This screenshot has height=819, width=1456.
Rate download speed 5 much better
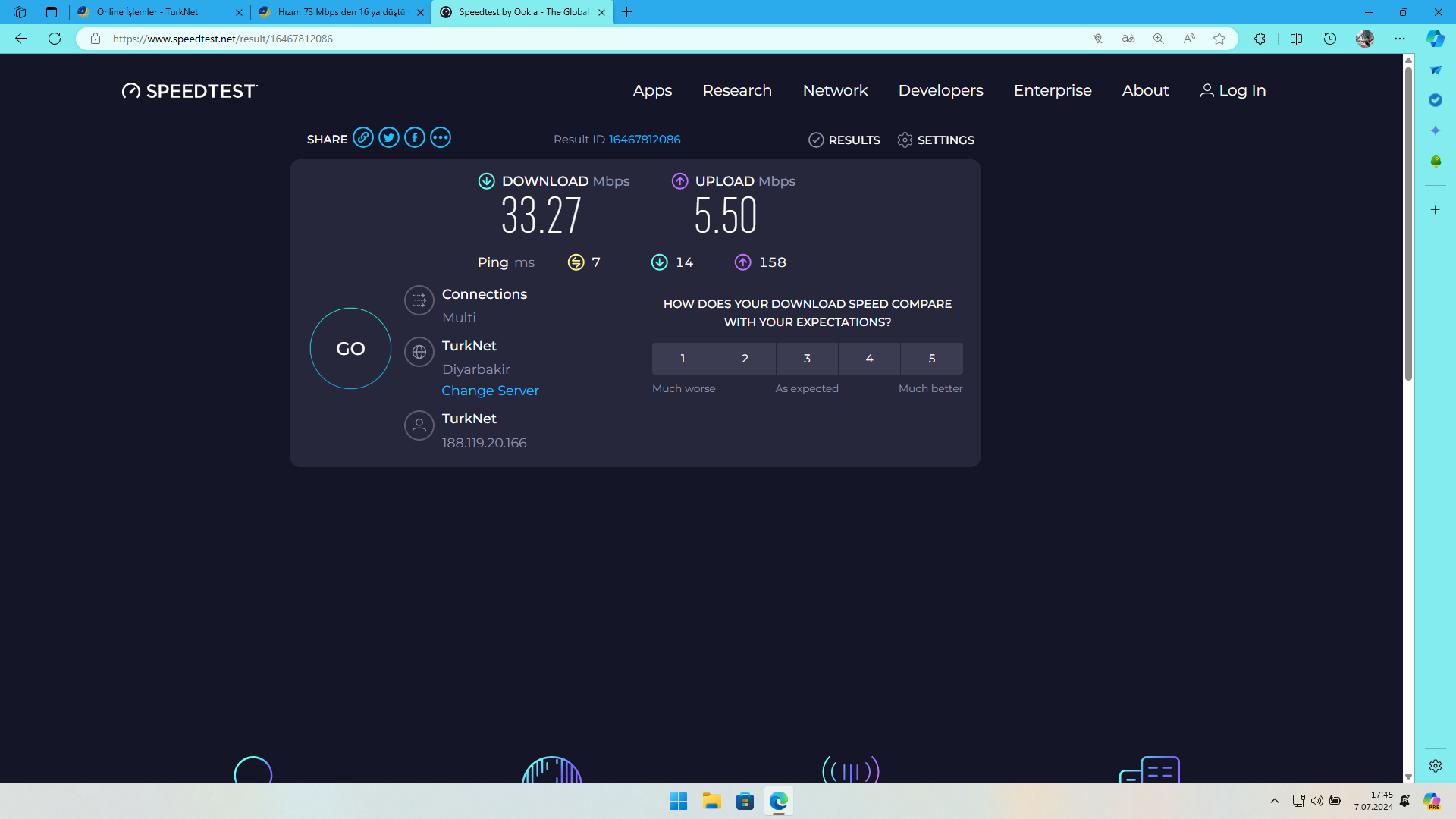932,359
